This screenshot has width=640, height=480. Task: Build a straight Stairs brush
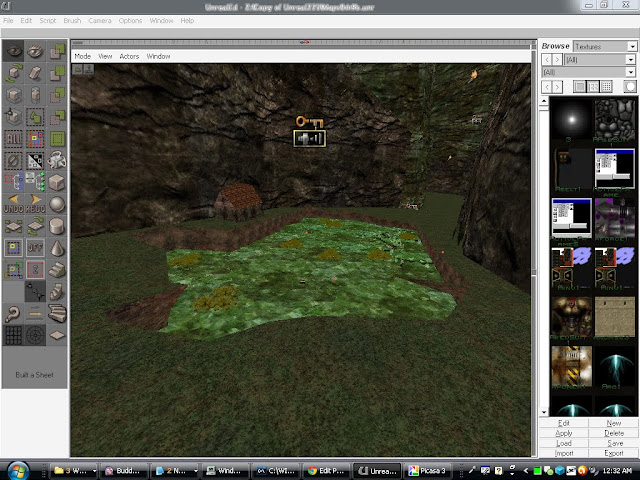(x=57, y=269)
